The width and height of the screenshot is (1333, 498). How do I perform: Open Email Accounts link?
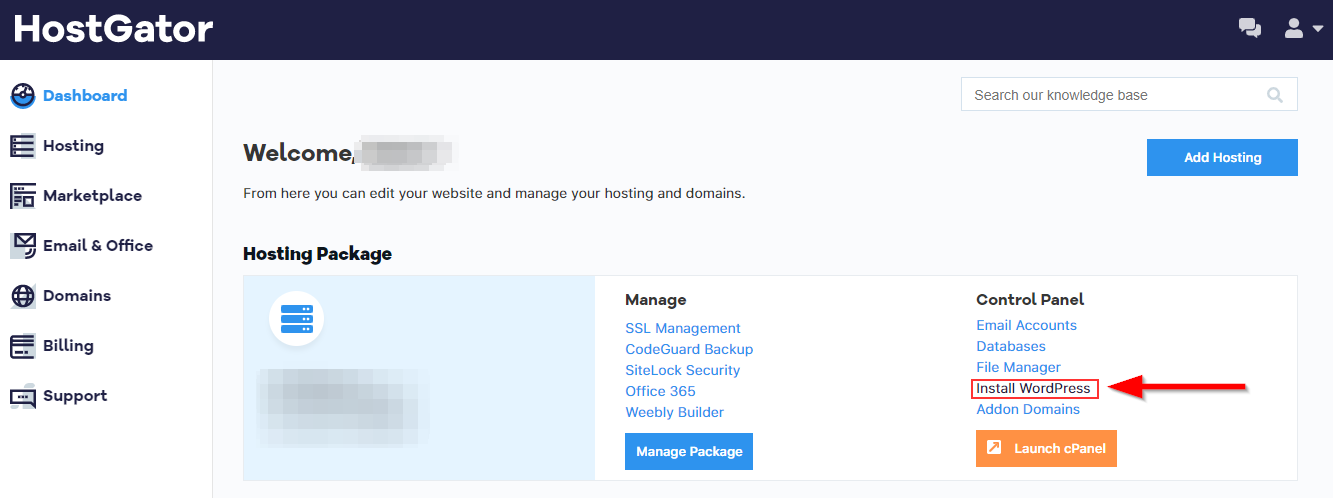(x=1027, y=325)
